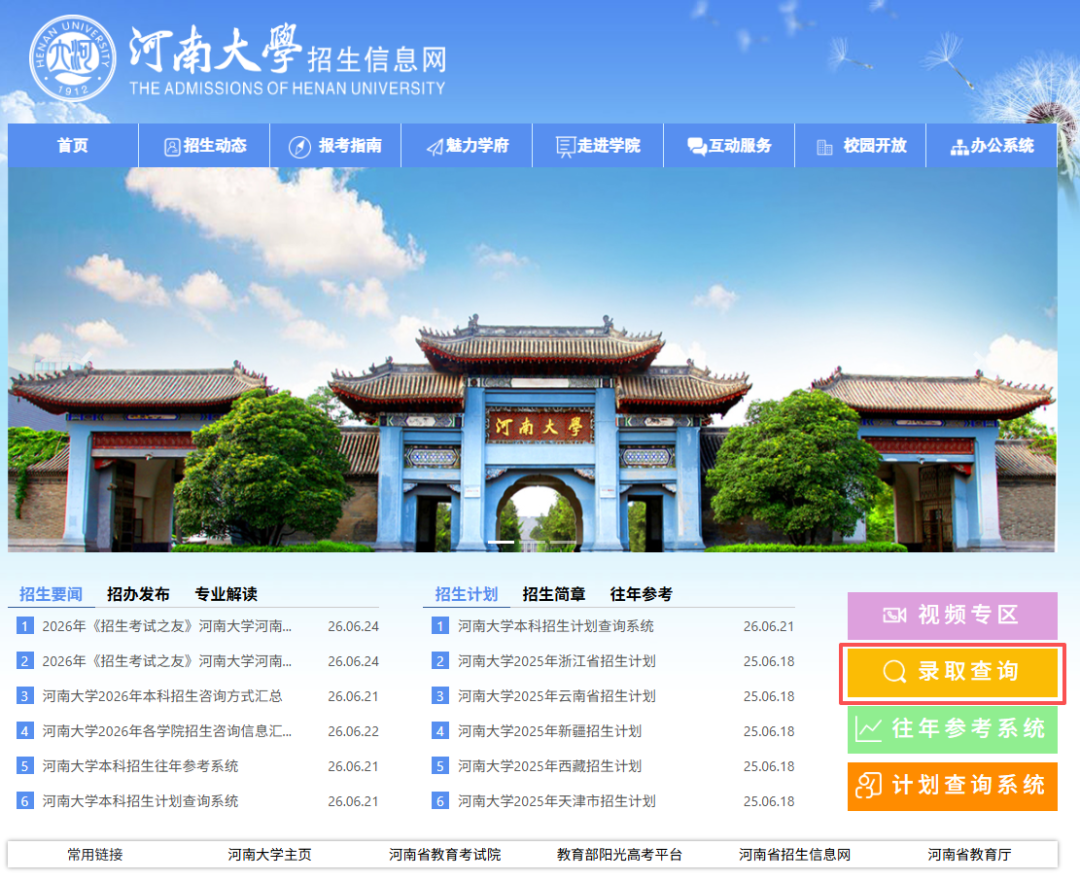
Task: Click number 2 badge beside 浙江省招生计划
Action: pos(440,661)
